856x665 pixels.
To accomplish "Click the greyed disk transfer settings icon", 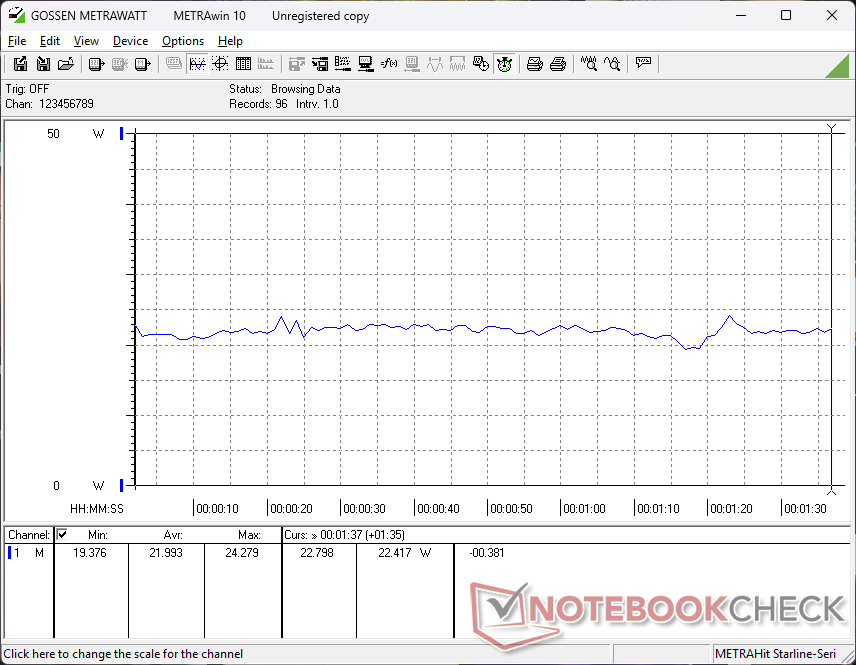I will click(x=296, y=64).
